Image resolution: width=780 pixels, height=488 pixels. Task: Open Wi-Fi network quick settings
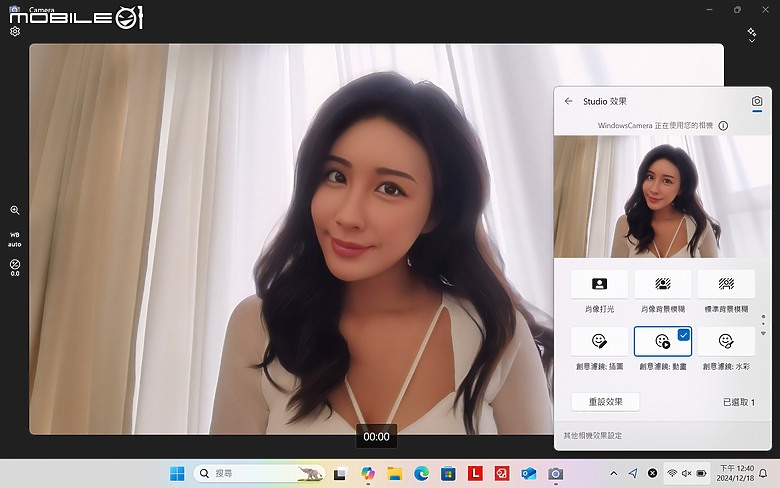[672, 474]
